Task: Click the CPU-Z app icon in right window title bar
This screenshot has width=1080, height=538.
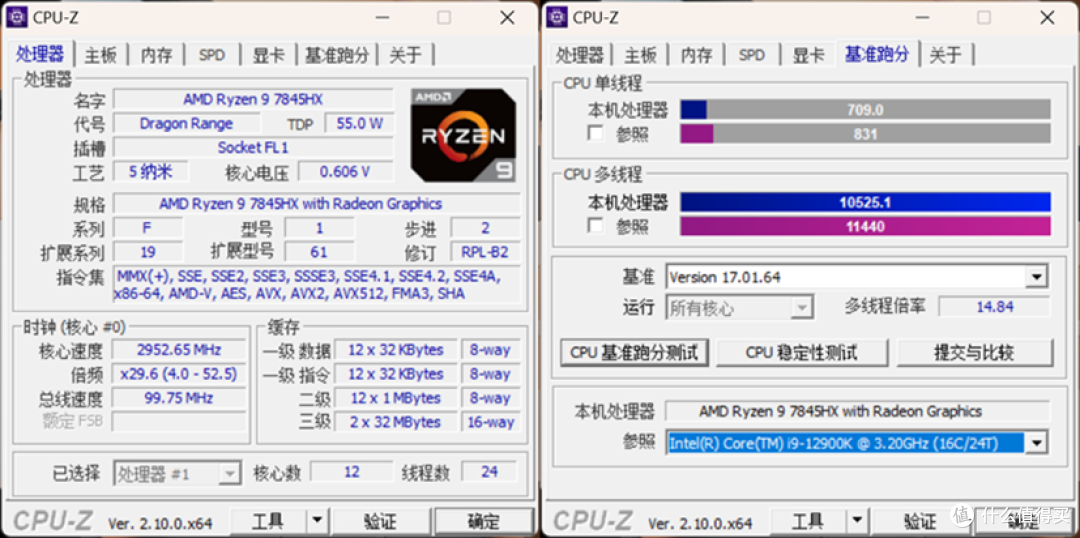Action: point(557,17)
